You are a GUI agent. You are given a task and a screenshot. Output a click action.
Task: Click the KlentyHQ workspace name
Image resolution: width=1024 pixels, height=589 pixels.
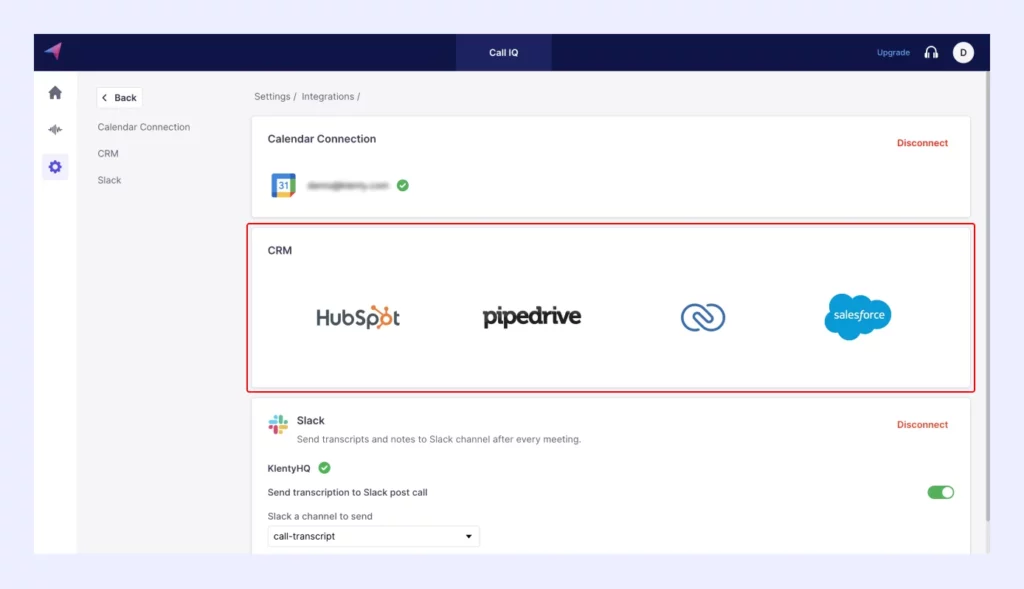click(289, 468)
